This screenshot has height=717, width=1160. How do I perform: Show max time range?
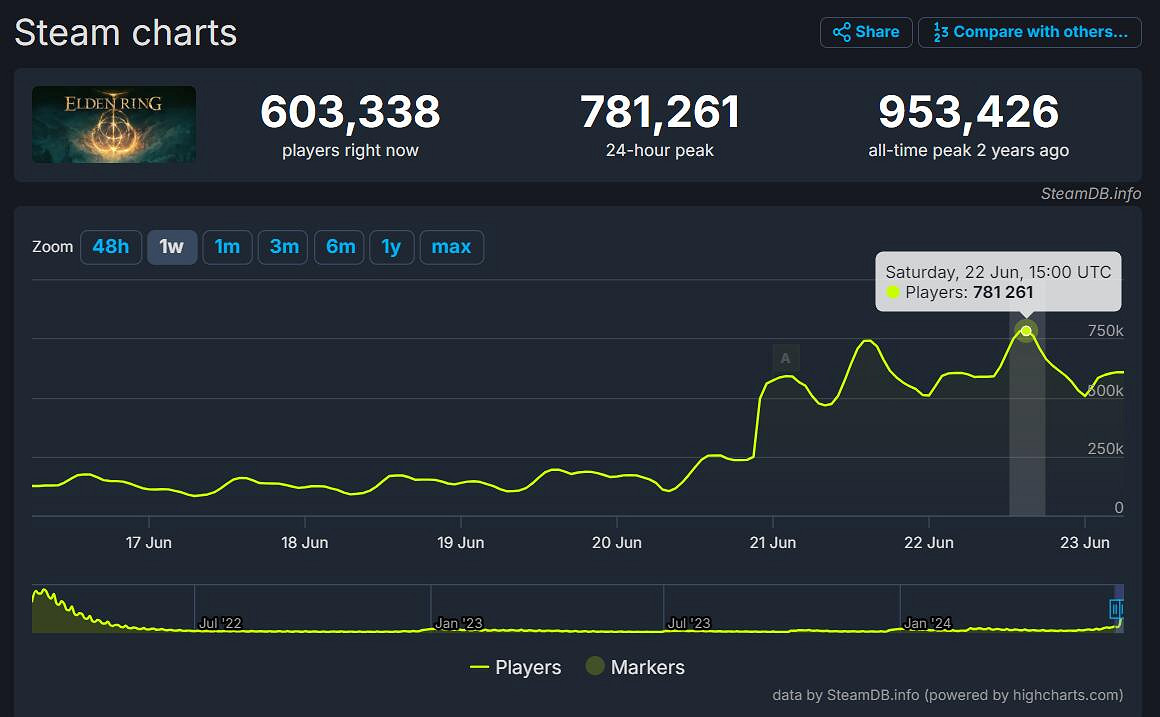coord(451,246)
